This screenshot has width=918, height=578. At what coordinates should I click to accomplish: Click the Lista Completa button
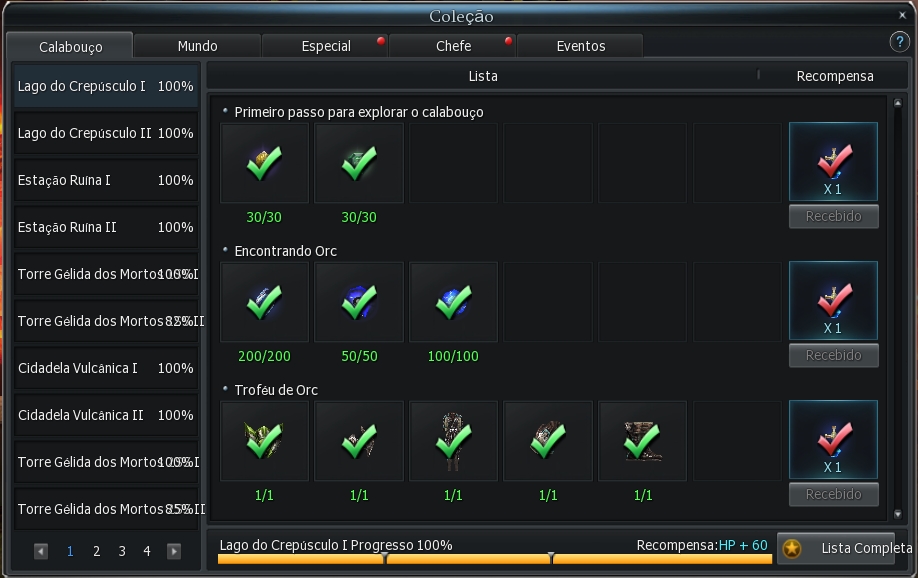(849, 548)
